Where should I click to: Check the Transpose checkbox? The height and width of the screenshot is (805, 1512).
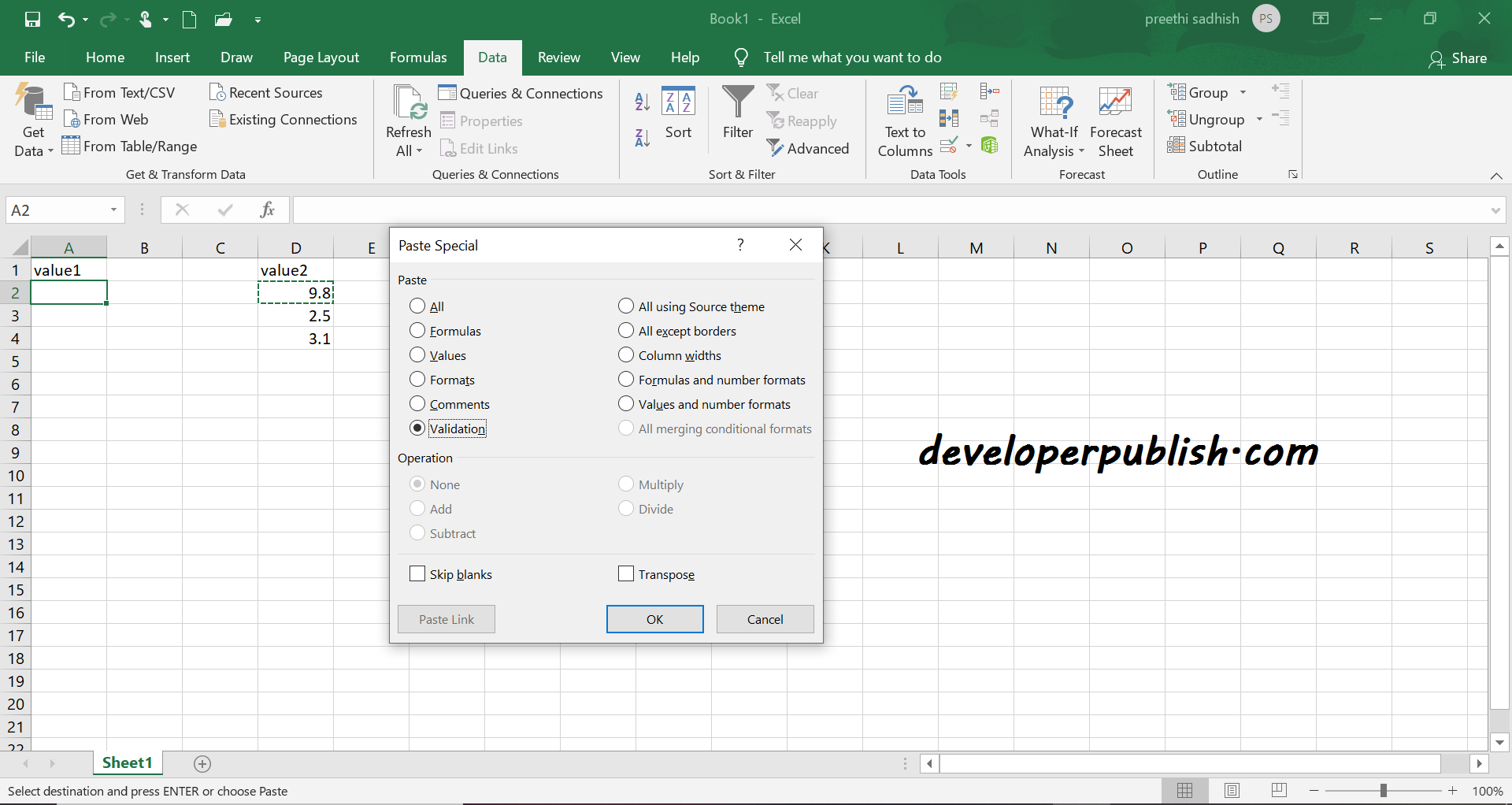[x=626, y=574]
